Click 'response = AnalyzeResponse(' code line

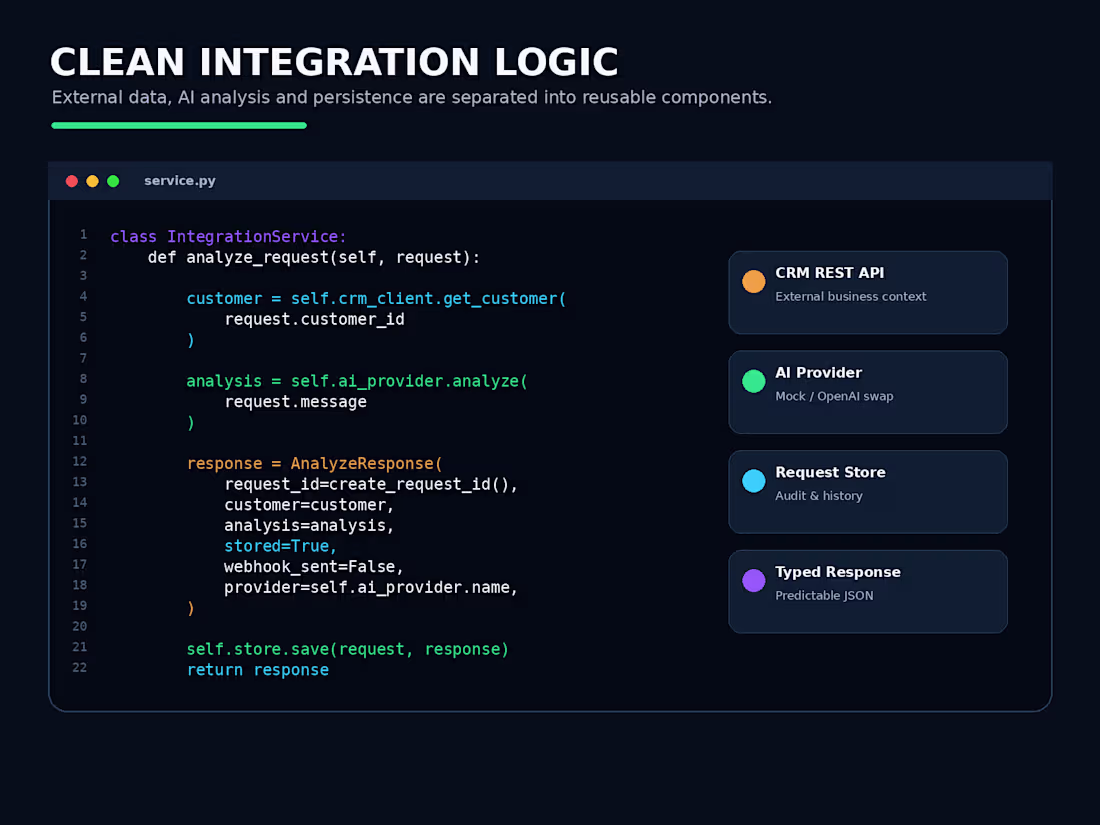point(314,464)
